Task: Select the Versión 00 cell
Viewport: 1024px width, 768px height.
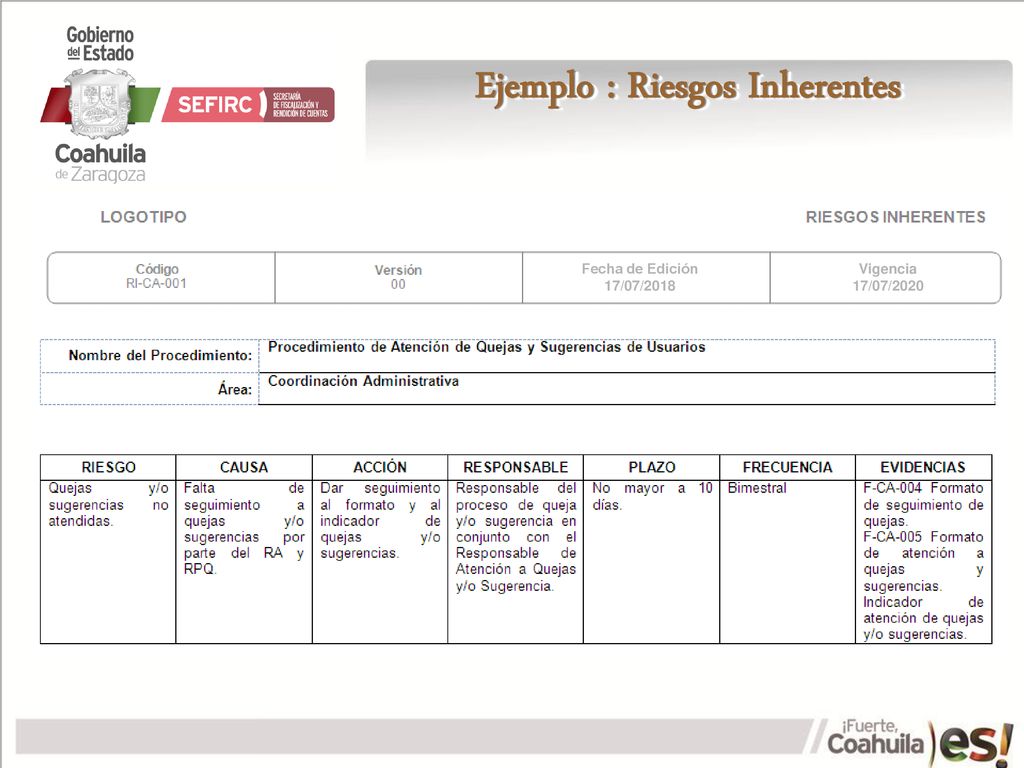Action: (x=398, y=278)
